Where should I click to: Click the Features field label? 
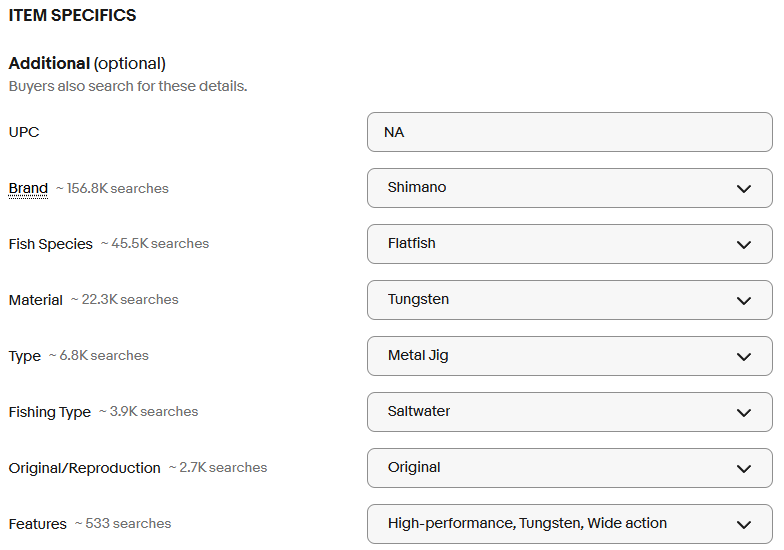(37, 524)
